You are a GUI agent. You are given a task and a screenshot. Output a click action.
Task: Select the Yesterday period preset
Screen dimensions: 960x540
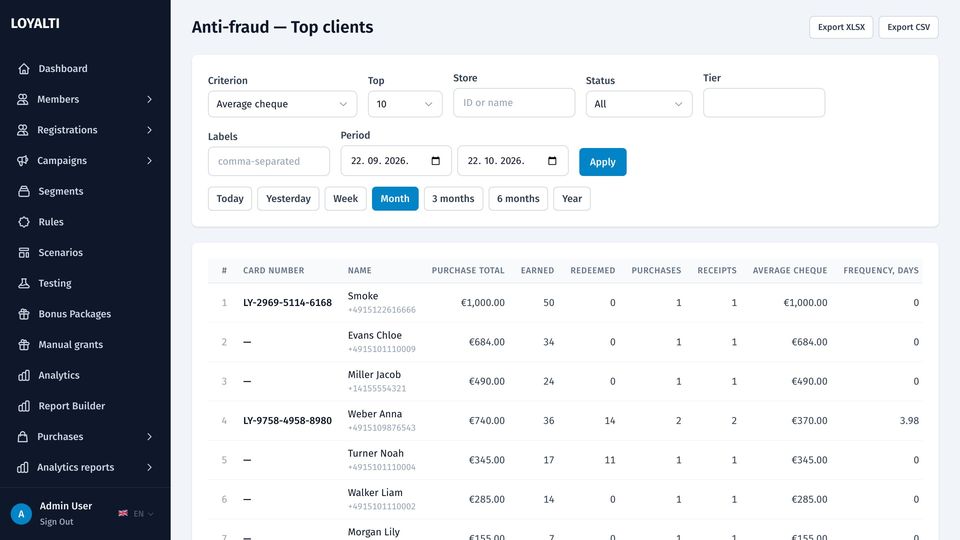(288, 198)
